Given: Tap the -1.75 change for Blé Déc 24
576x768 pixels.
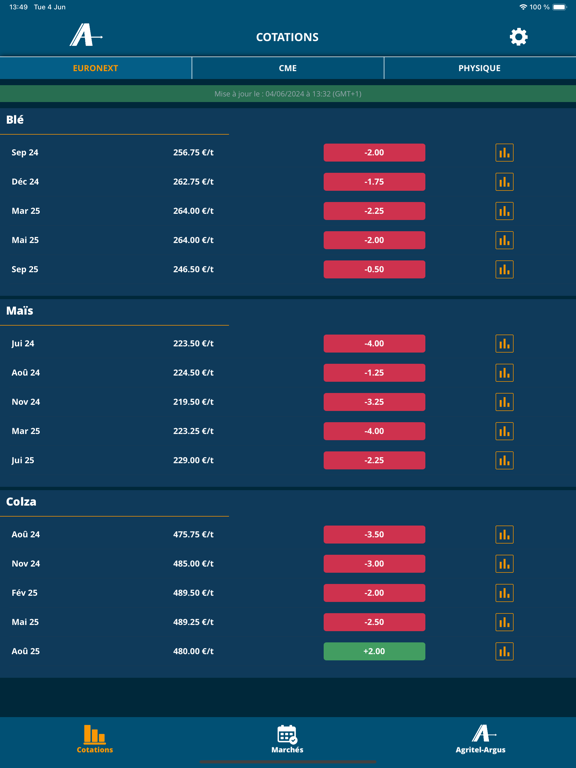Looking at the screenshot, I should click(x=374, y=182).
